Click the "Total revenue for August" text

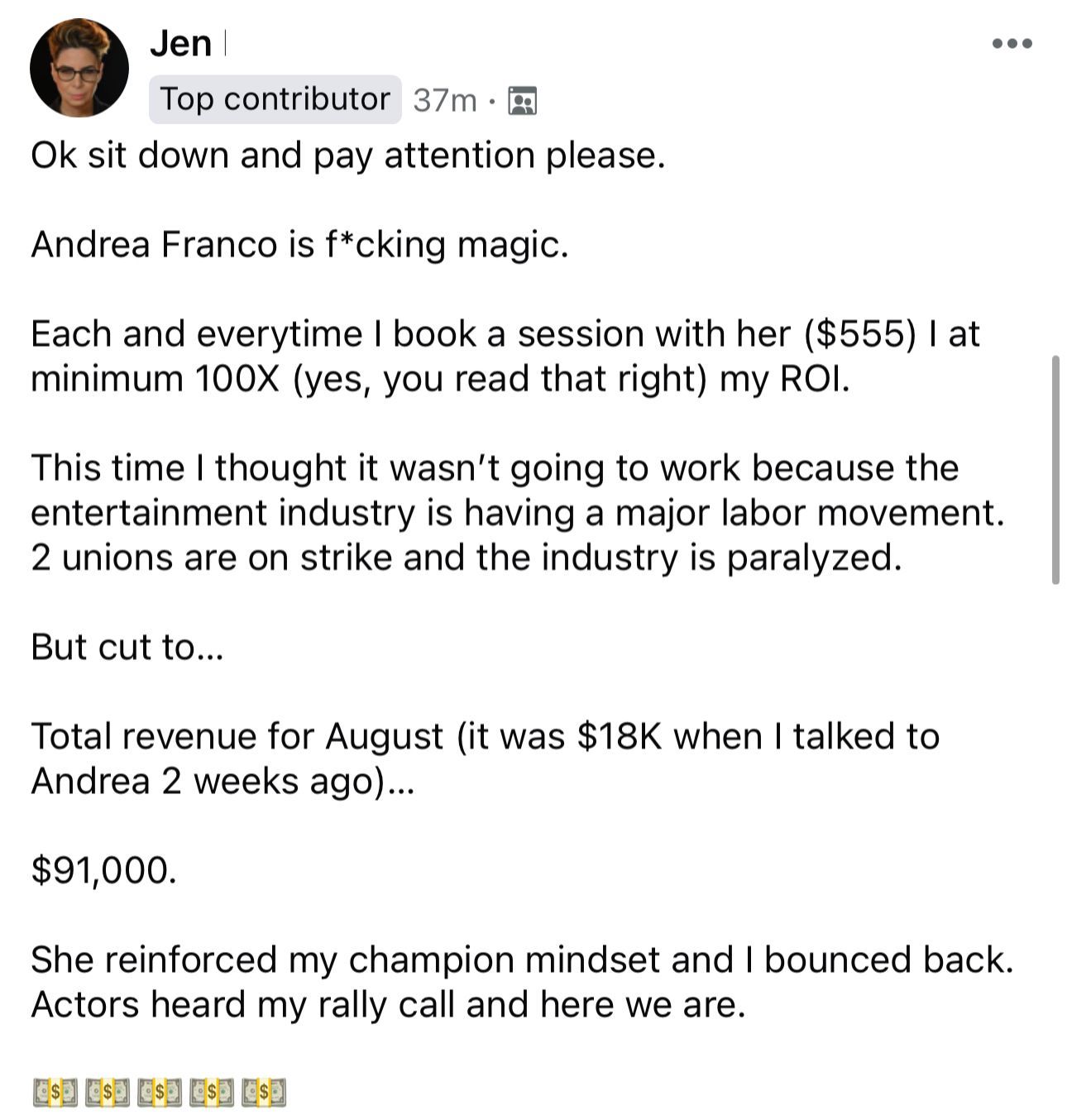pyautogui.click(x=237, y=736)
